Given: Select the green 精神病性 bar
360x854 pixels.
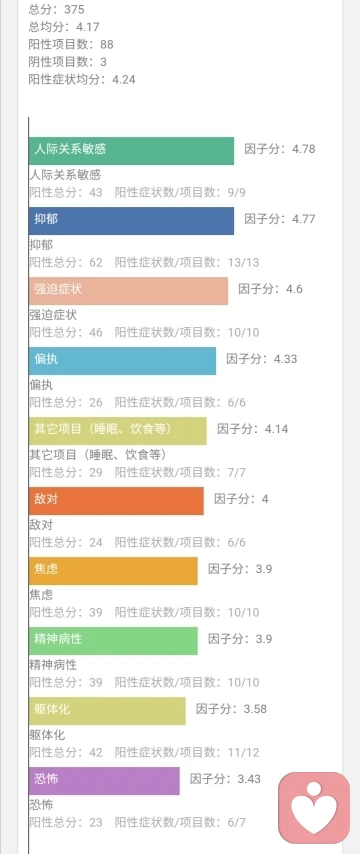Looking at the screenshot, I should [113, 641].
